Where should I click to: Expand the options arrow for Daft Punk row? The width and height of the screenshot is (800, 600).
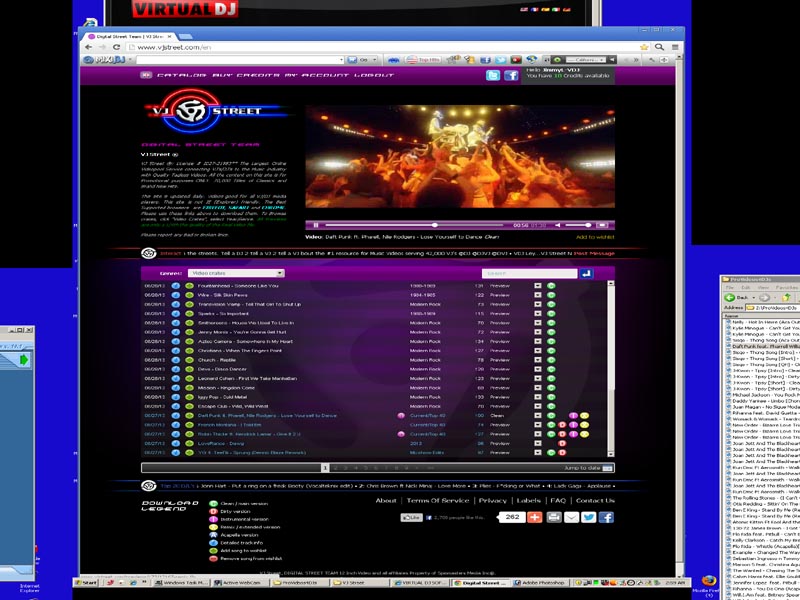pyautogui.click(x=538, y=416)
